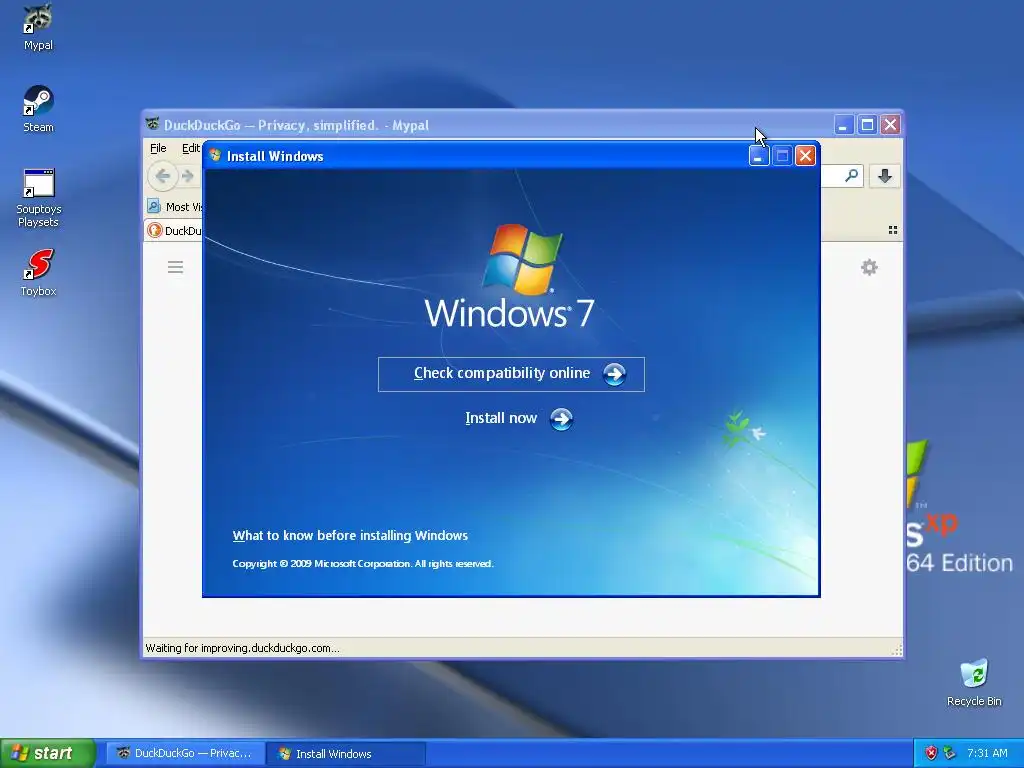Close the Install Windows dialog
The height and width of the screenshot is (768, 1024).
(805, 156)
